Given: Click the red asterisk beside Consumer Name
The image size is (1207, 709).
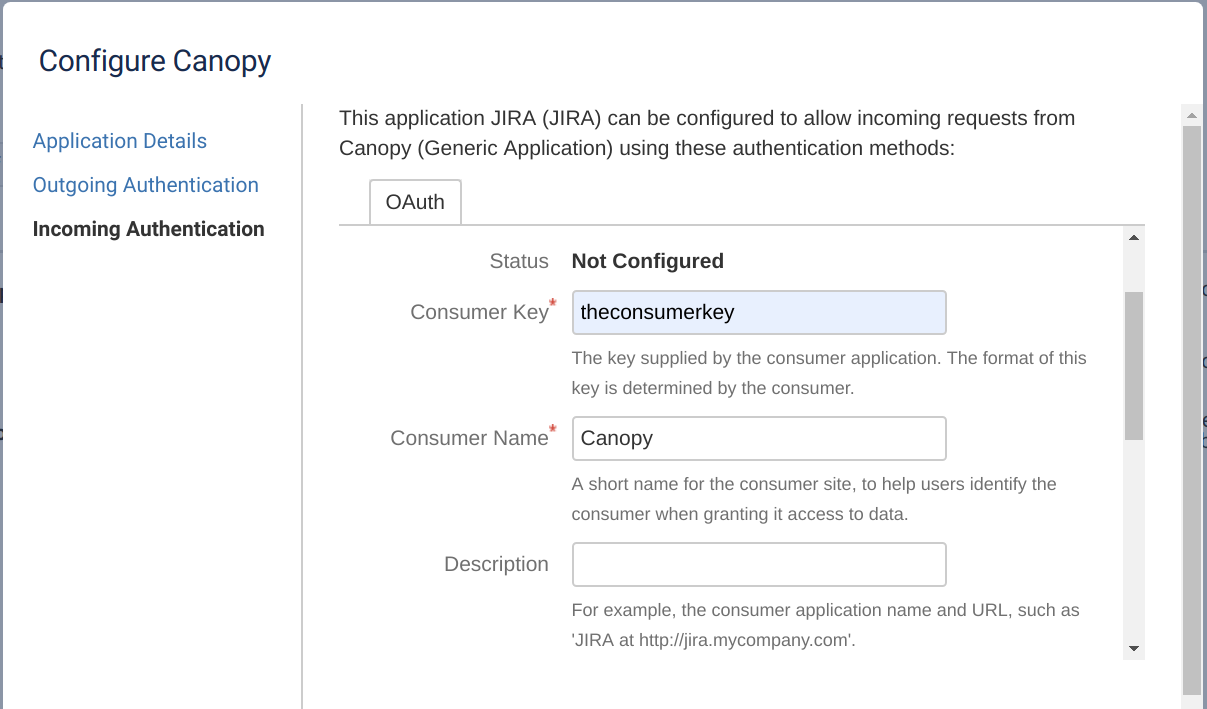Looking at the screenshot, I should tap(552, 428).
